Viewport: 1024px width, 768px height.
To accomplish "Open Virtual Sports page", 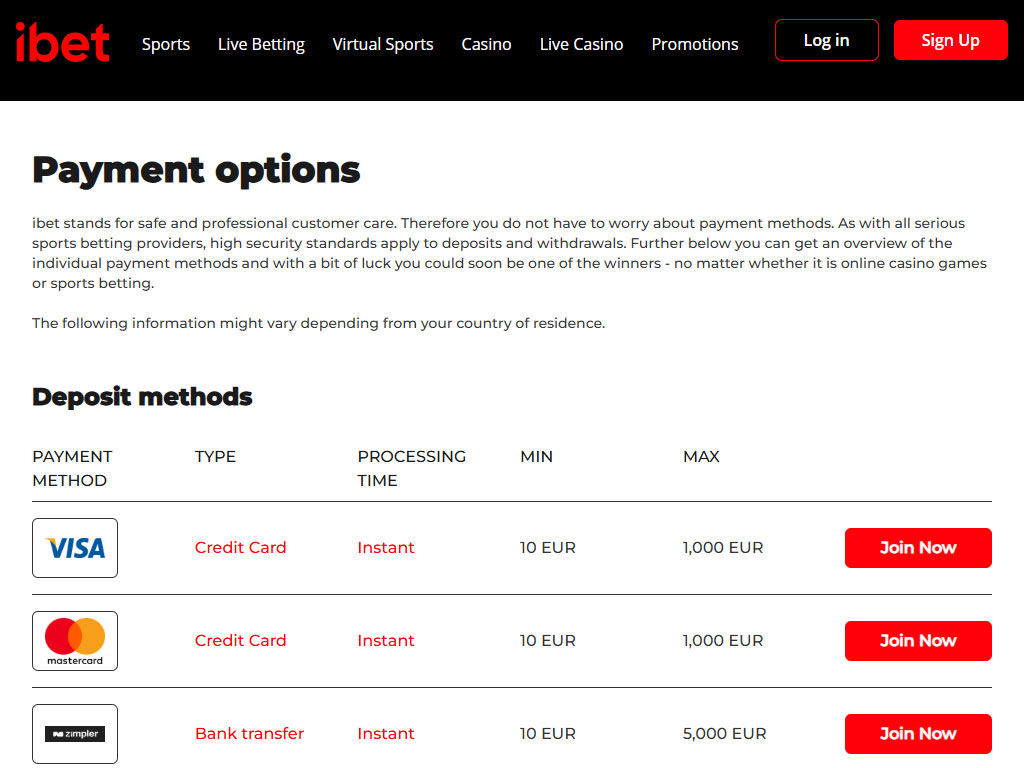I will [x=383, y=44].
